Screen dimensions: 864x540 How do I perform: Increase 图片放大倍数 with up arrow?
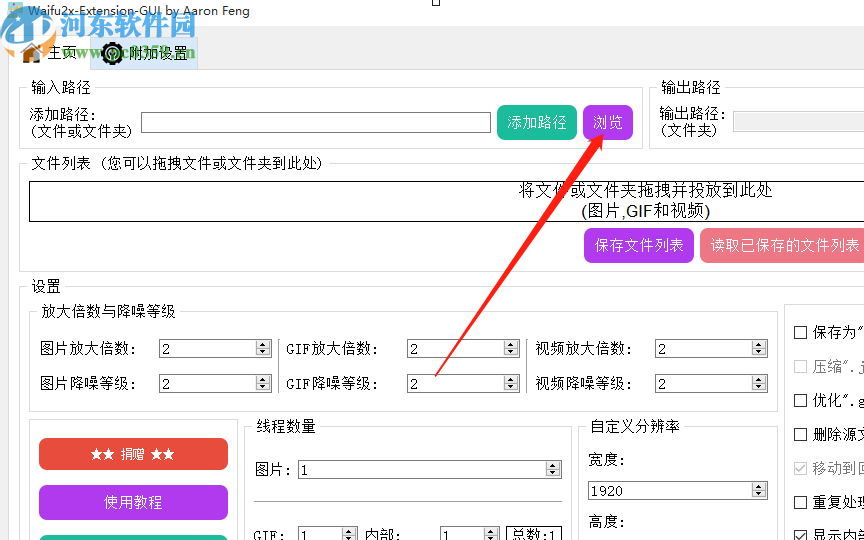[x=263, y=344]
